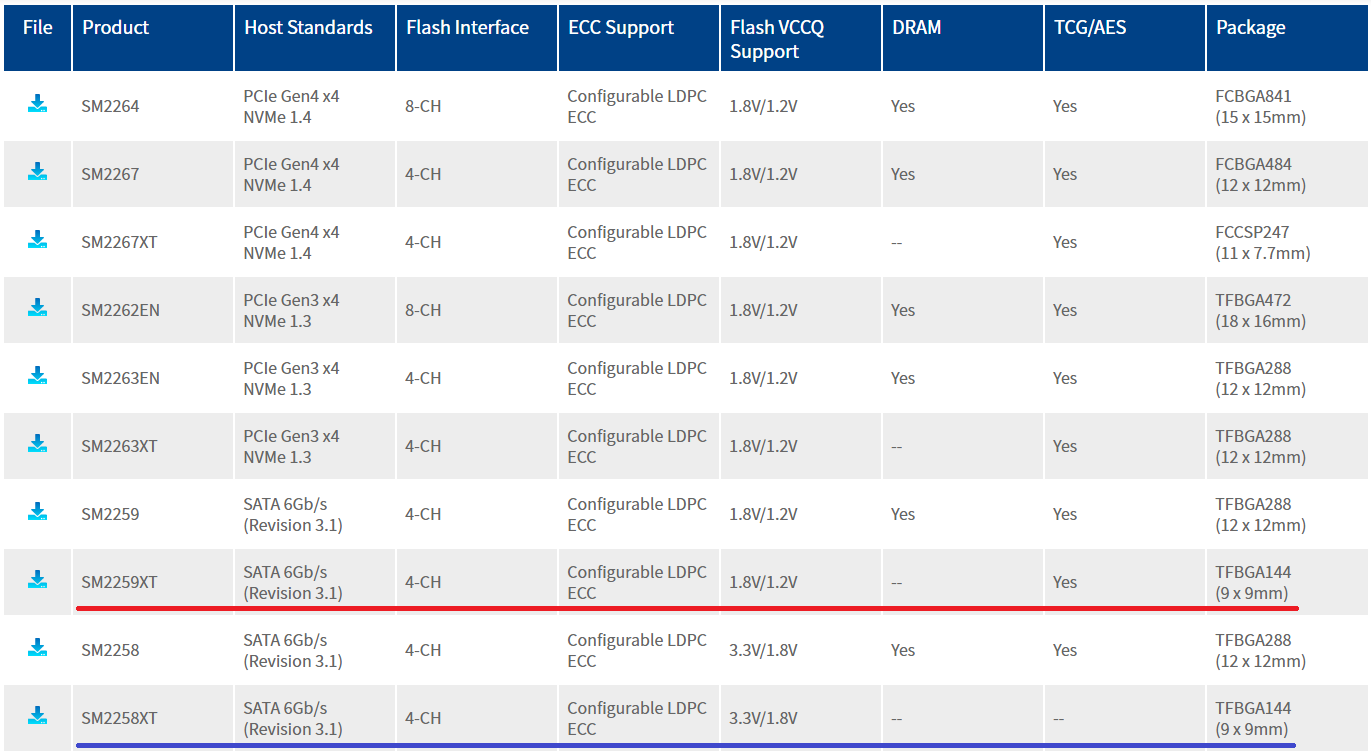The height and width of the screenshot is (755, 1371).
Task: Click the TCG/AES column header
Action: tap(1090, 28)
